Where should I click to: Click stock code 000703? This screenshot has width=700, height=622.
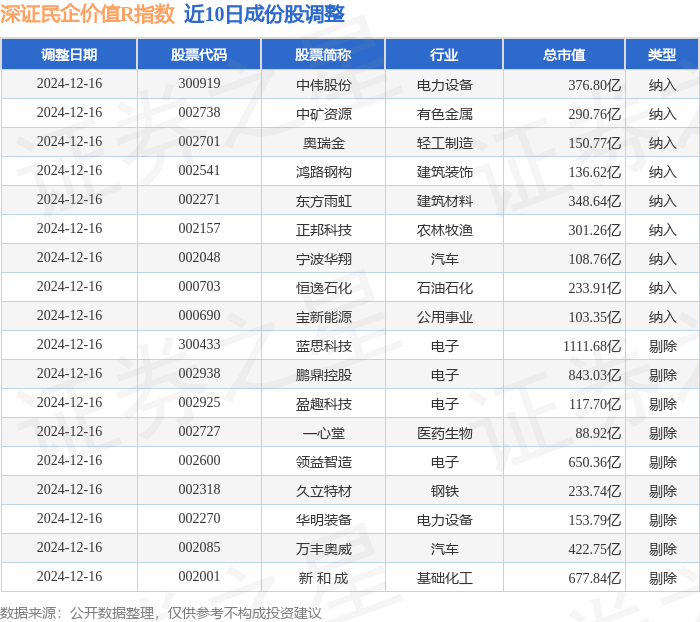[x=199, y=287]
